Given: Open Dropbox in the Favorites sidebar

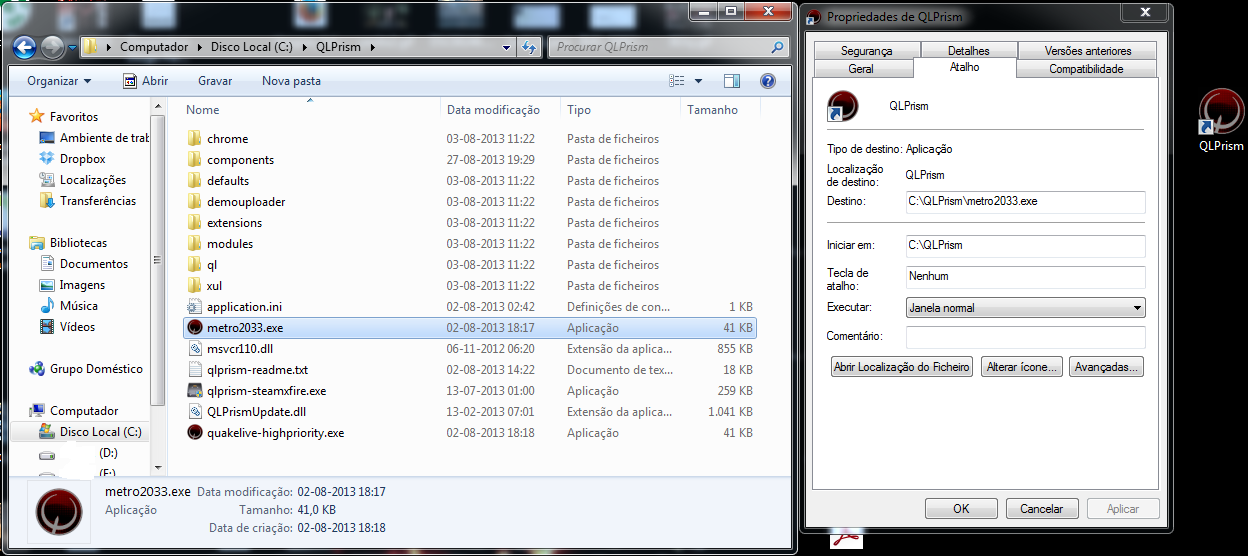Looking at the screenshot, I should click(x=82, y=159).
